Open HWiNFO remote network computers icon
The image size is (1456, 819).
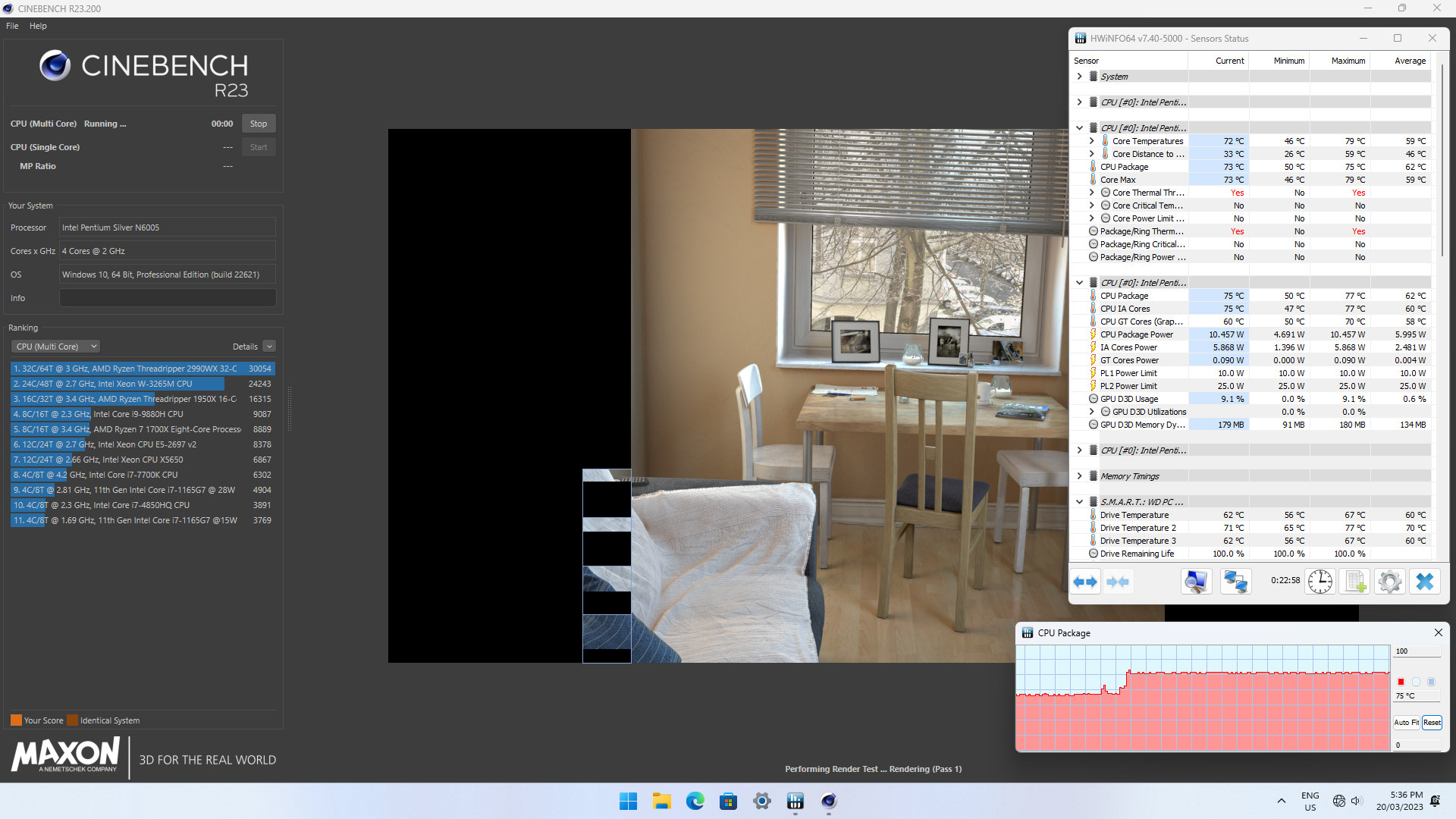point(1235,582)
